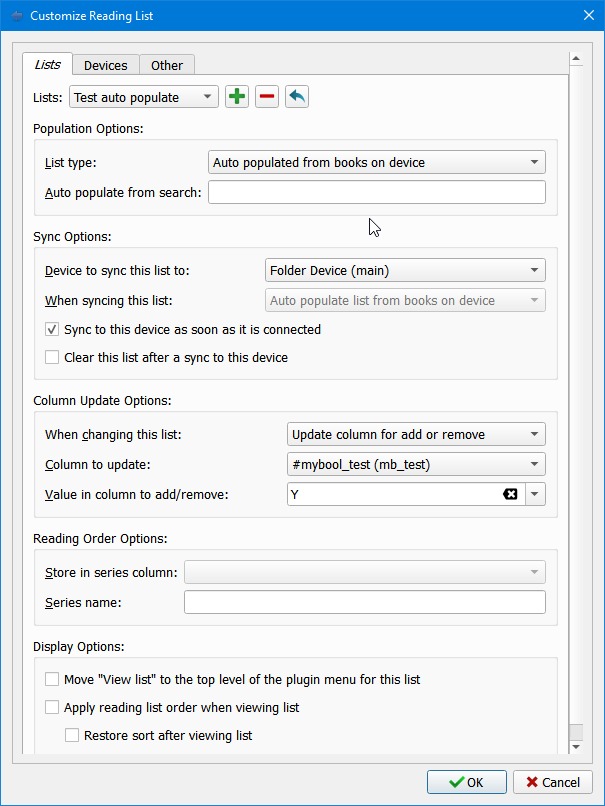Click the calibre icon in the title bar
Image resolution: width=605 pixels, height=806 pixels.
click(14, 16)
